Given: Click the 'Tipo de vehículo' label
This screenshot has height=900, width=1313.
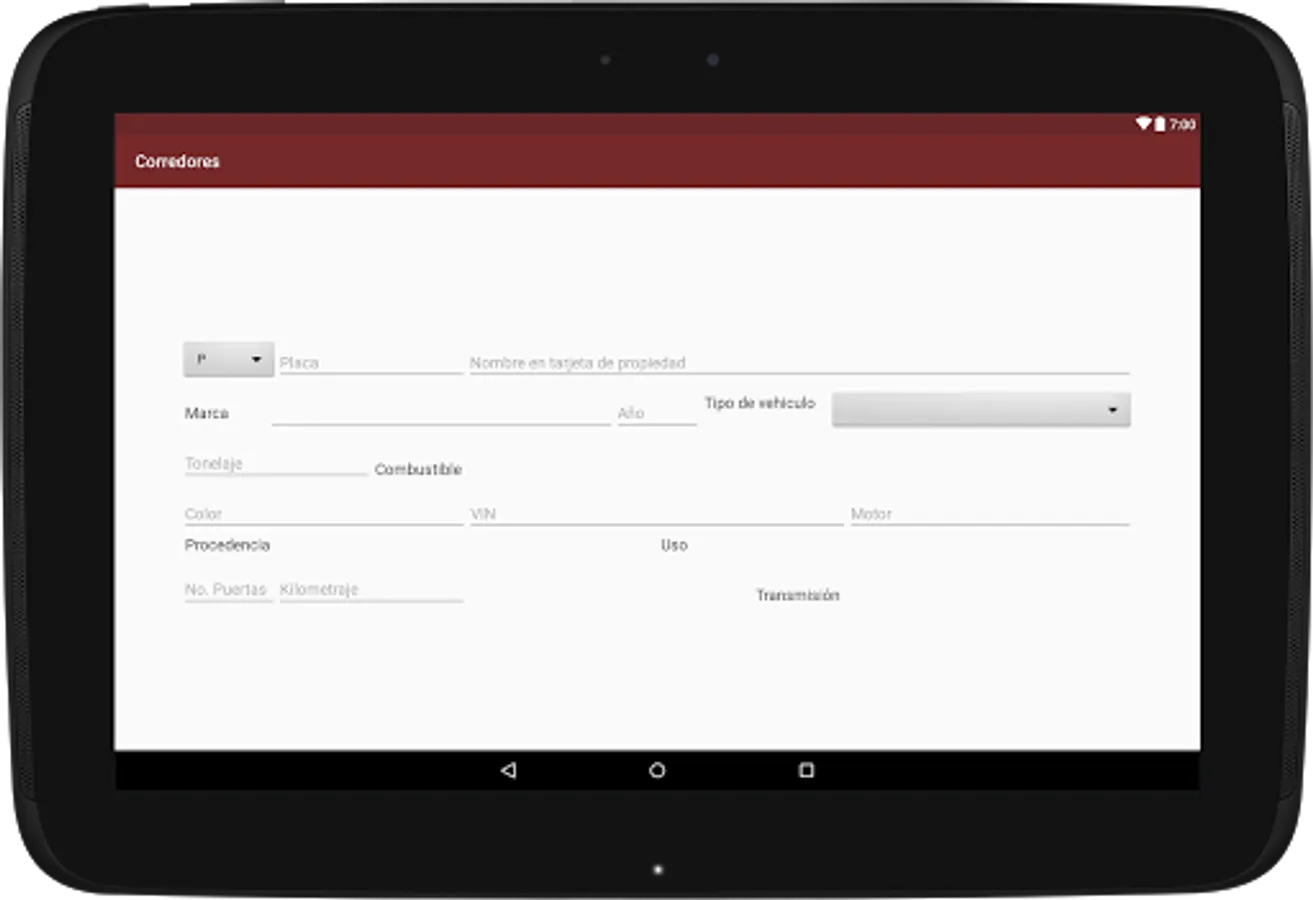Looking at the screenshot, I should 760,403.
